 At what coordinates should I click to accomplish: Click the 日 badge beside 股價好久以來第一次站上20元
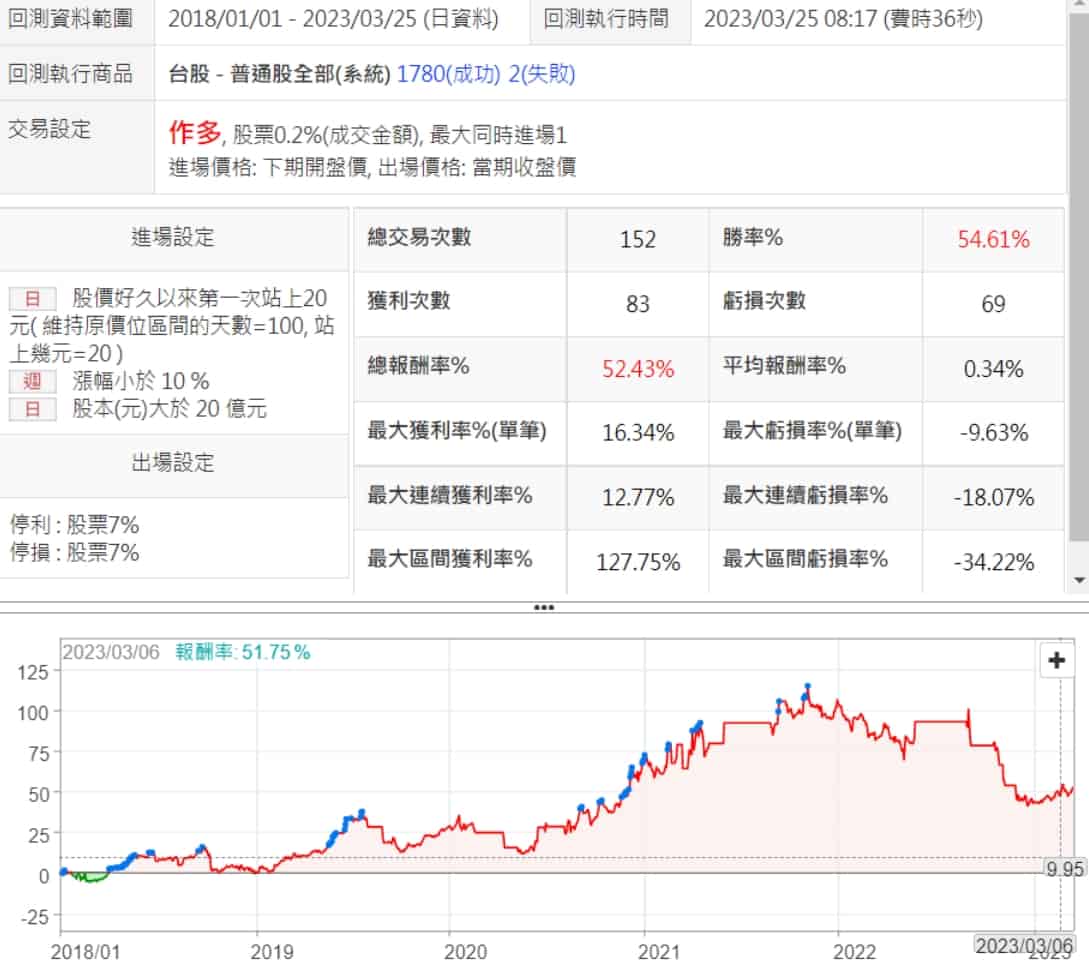pyautogui.click(x=32, y=299)
